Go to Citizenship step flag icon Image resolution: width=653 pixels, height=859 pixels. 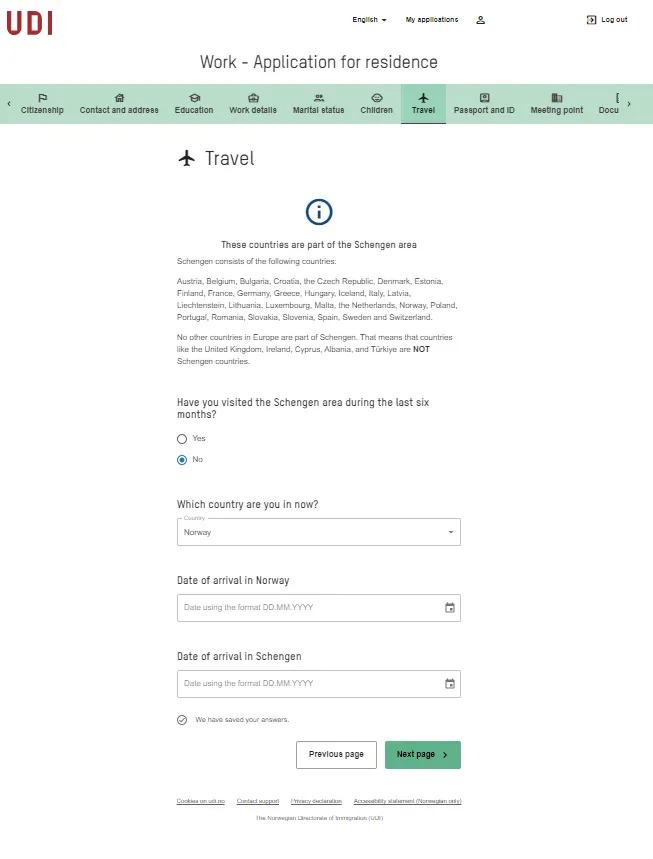coord(42,98)
